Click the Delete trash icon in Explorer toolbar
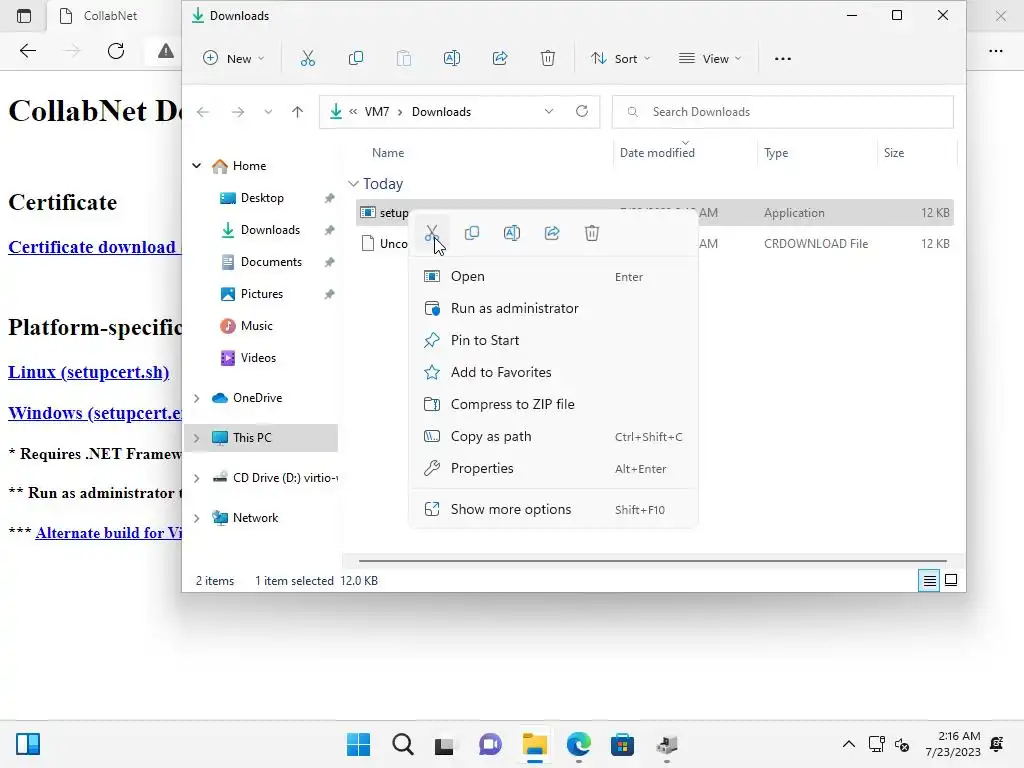 pyautogui.click(x=548, y=59)
